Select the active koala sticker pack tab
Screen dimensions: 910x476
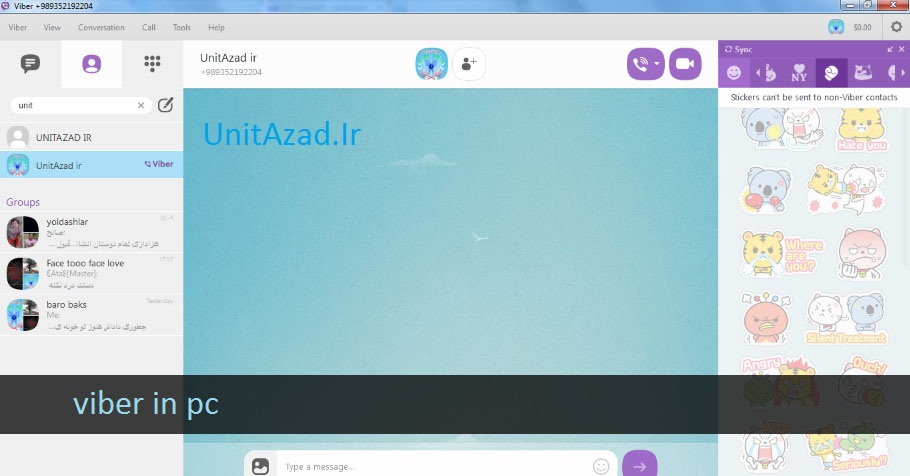[831, 73]
